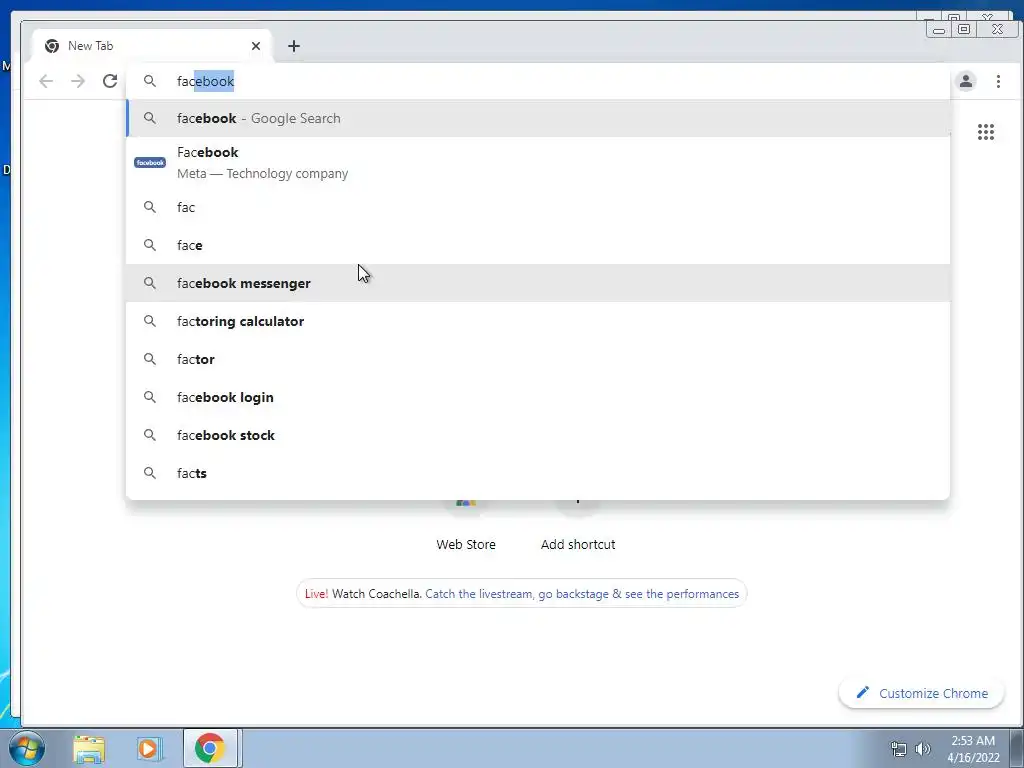Open the network tray icon

click(899, 748)
